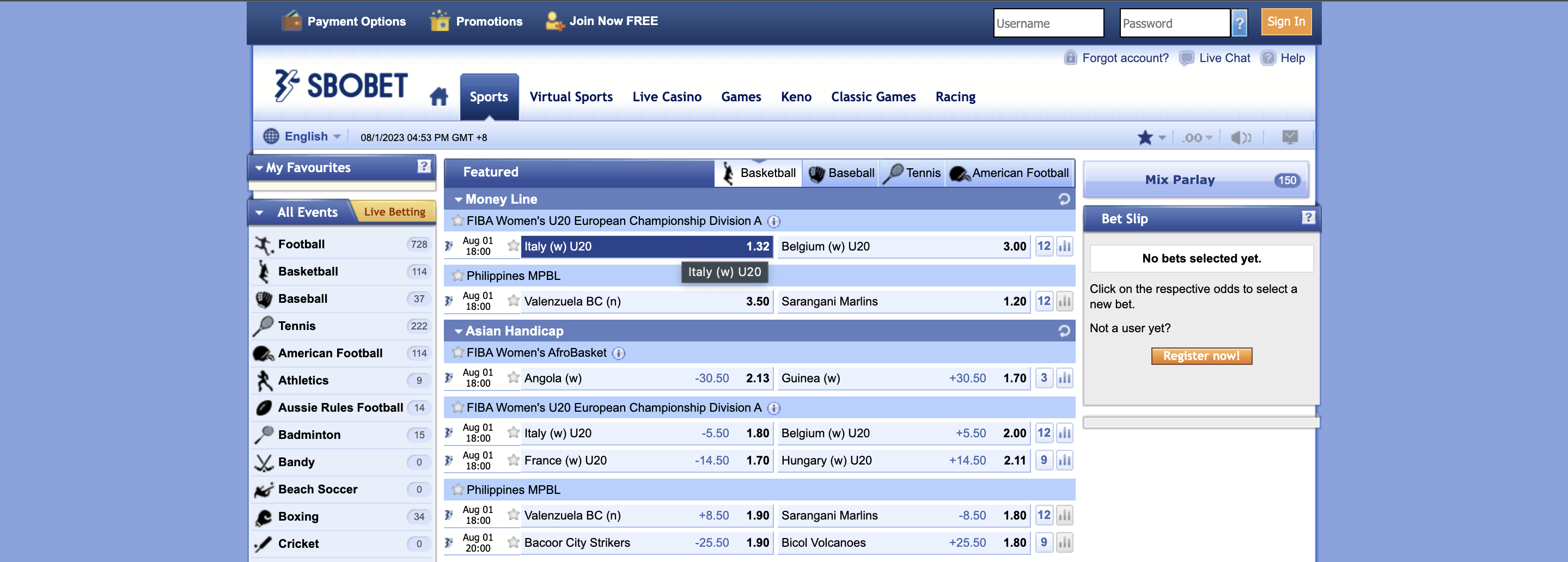Viewport: 1568px width, 562px height.
Task: Collapse the Money Line section
Action: [x=459, y=200]
